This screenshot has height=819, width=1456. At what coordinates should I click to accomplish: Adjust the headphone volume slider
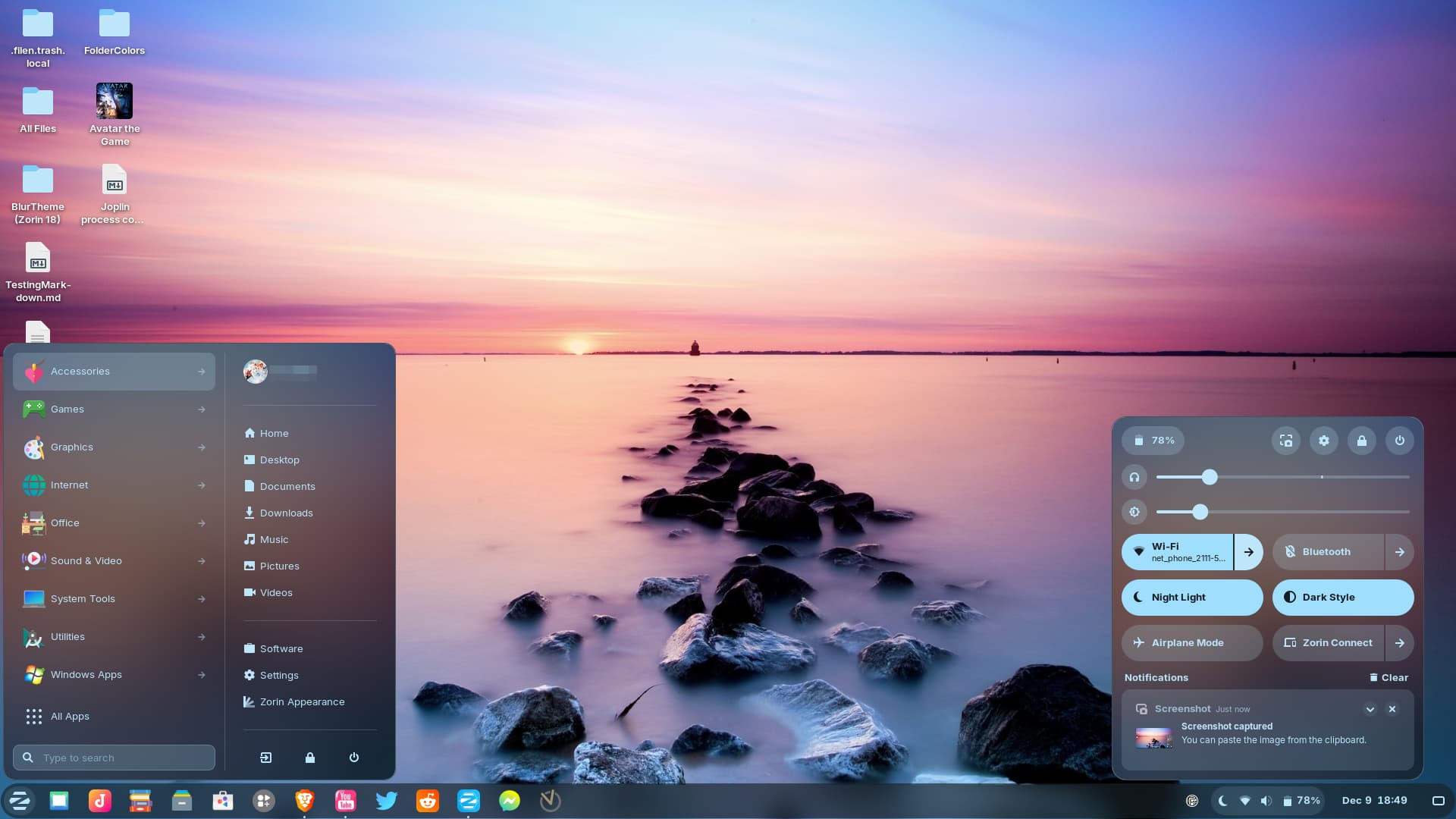pyautogui.click(x=1210, y=477)
